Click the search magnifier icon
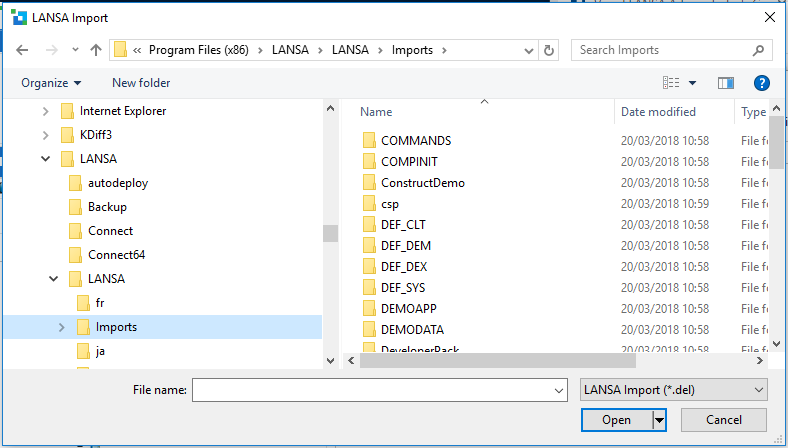The height and width of the screenshot is (448, 788). click(759, 50)
